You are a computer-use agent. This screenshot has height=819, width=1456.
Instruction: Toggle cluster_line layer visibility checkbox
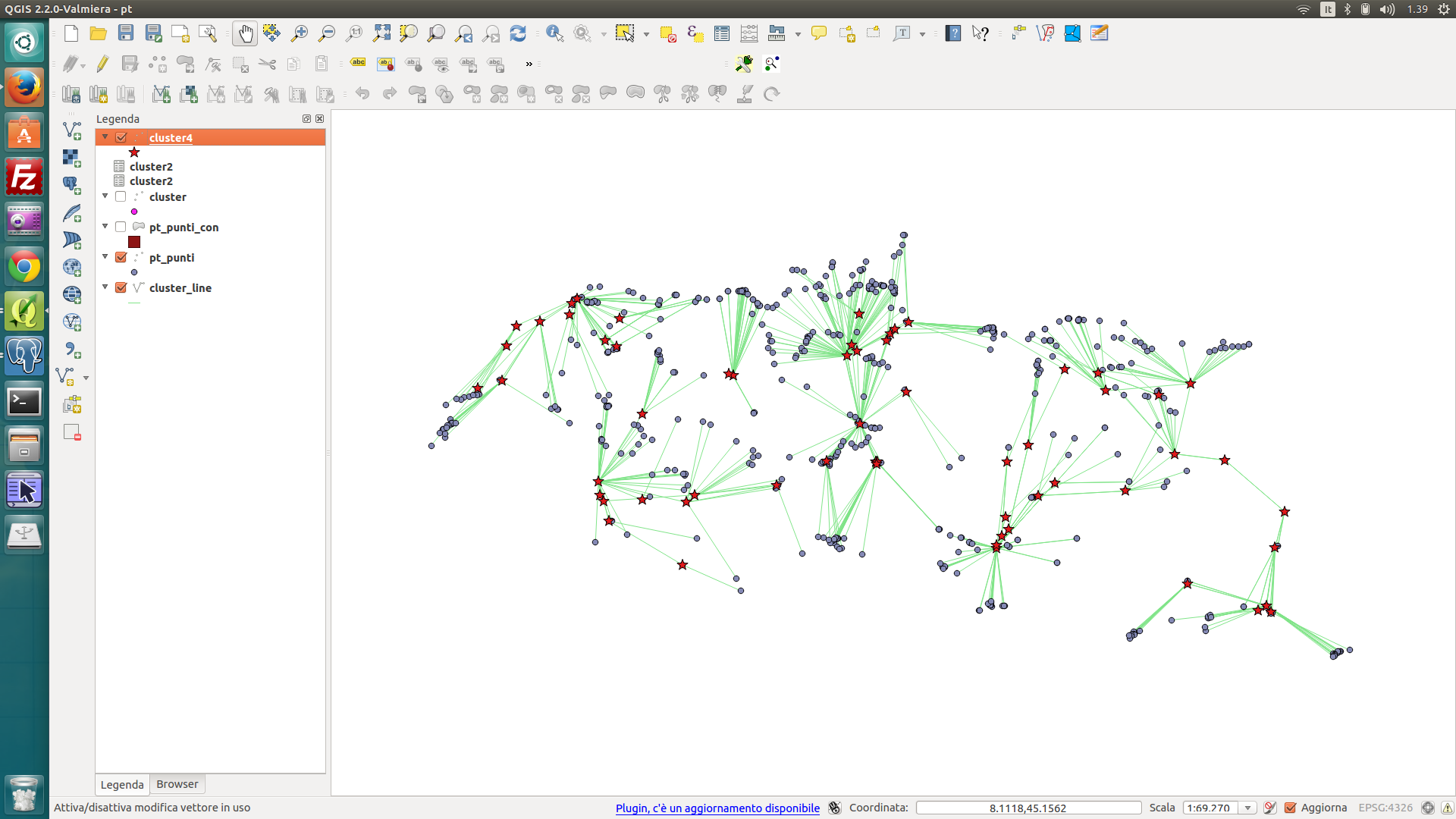pyautogui.click(x=121, y=287)
